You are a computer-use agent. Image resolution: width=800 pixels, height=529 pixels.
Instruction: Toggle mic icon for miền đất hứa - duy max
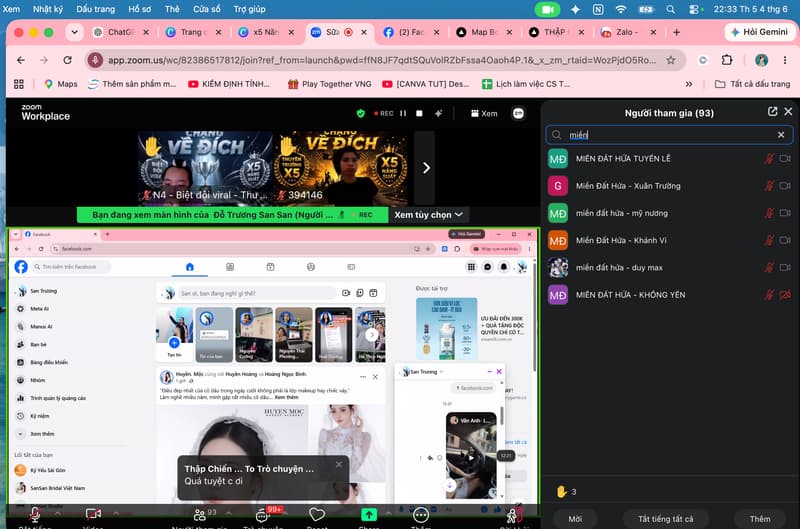coord(769,267)
